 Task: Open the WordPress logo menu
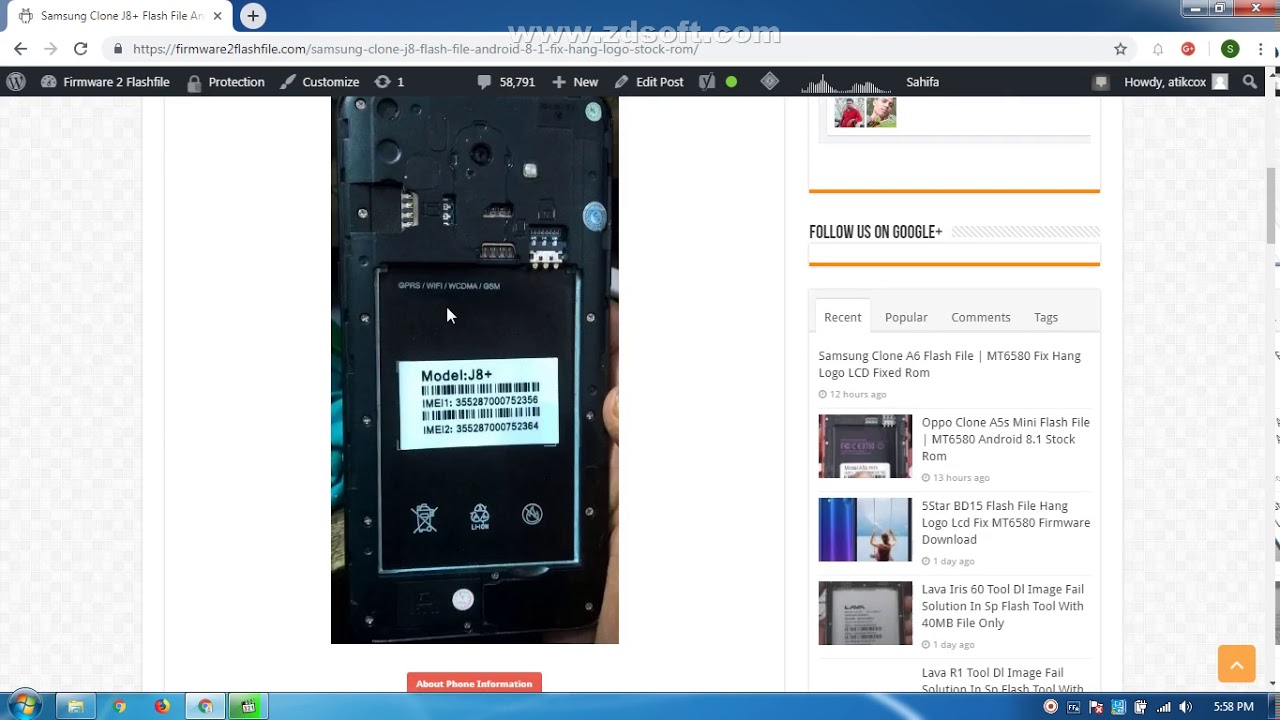tap(16, 82)
